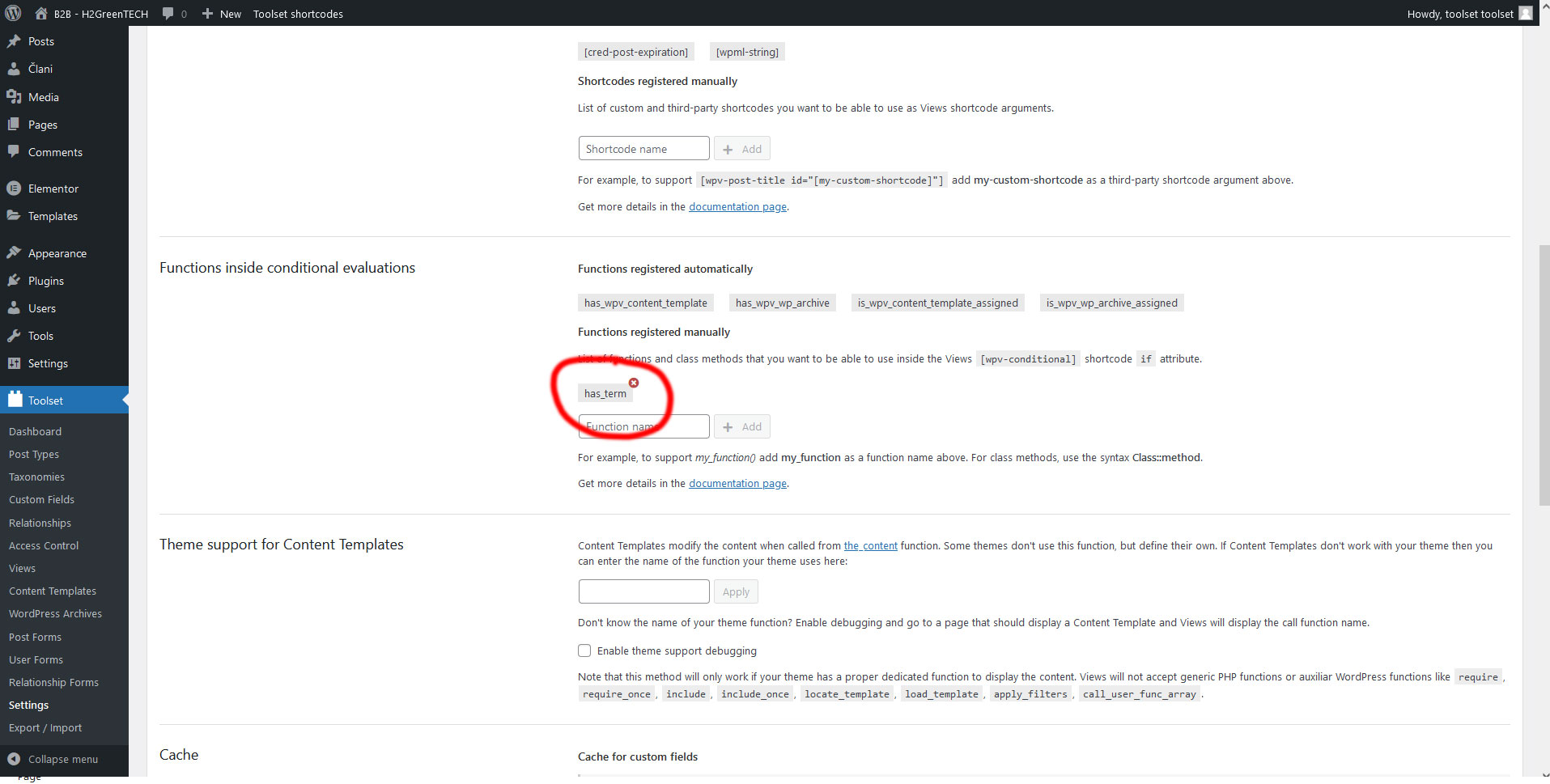Click the home icon beside B2B - H2GreenTECH
The image size is (1550, 784).
pos(41,13)
